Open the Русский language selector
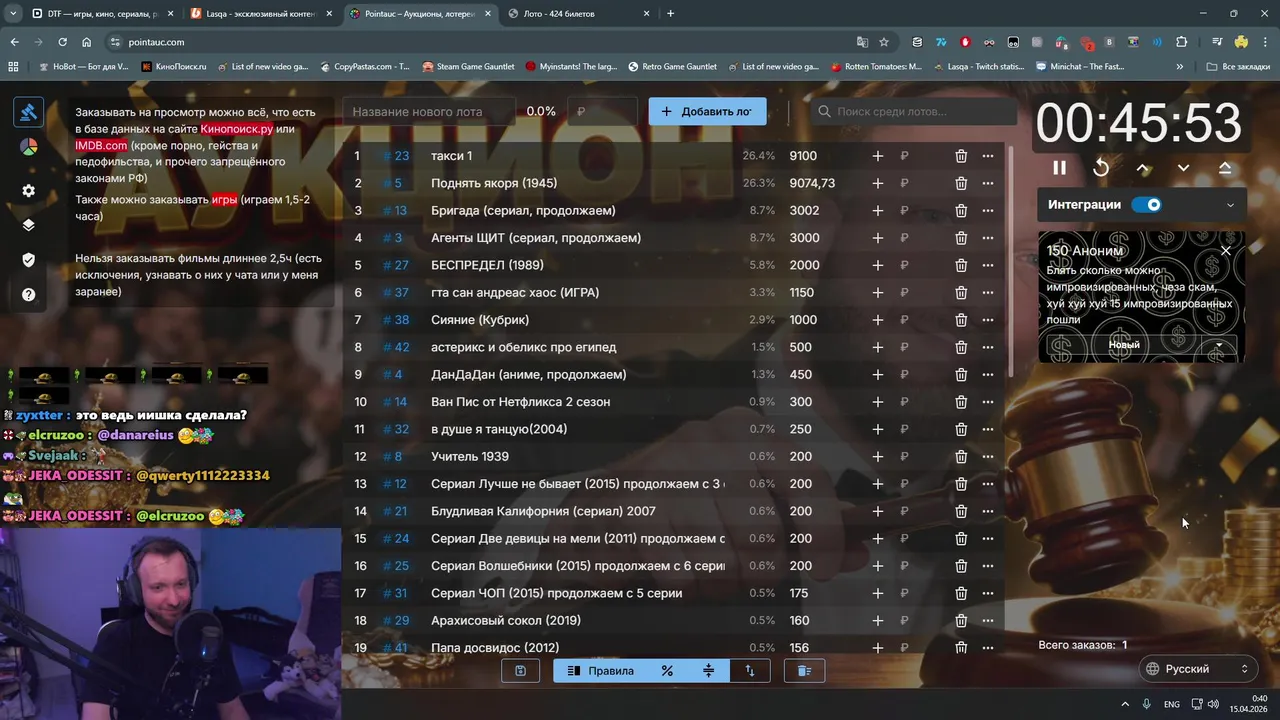The height and width of the screenshot is (720, 1280). click(x=1197, y=669)
